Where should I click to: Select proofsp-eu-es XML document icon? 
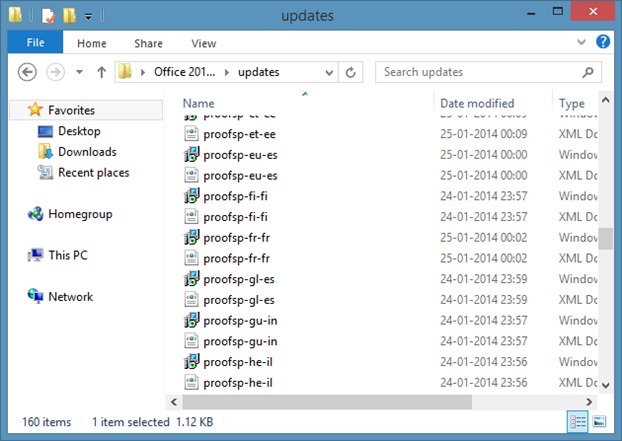click(191, 175)
